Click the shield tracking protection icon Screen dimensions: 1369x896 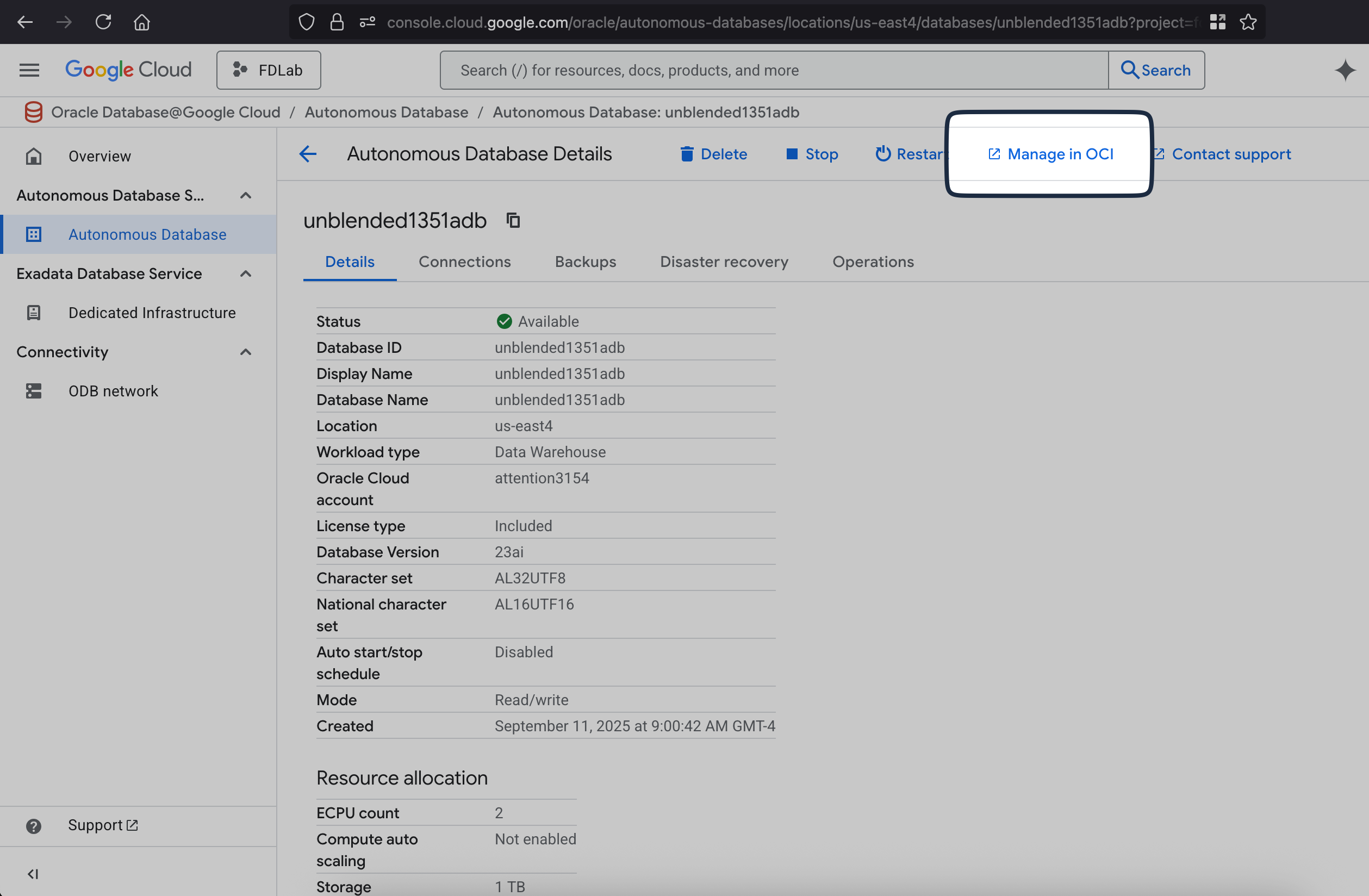(307, 22)
